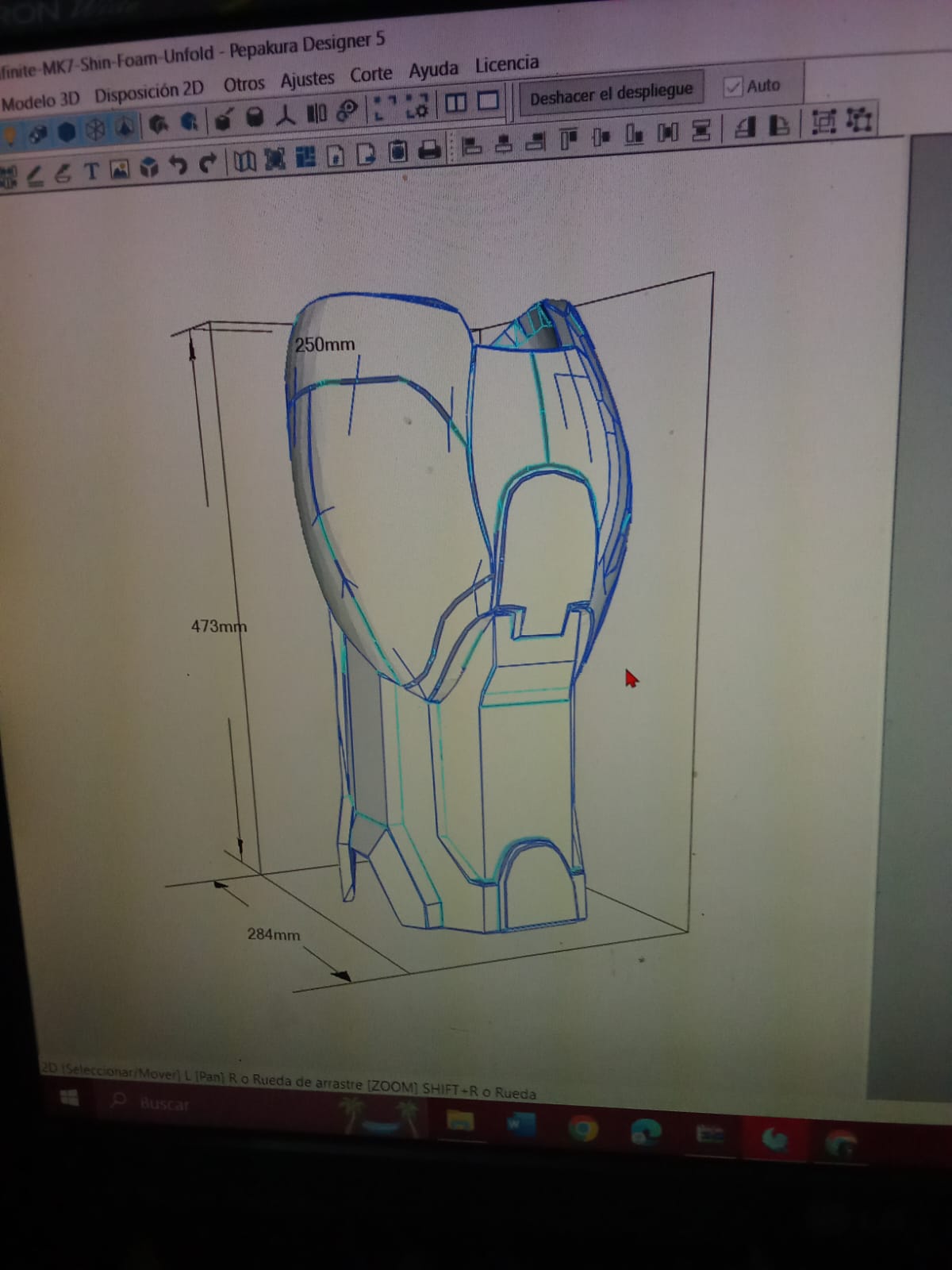Open File Explorer from taskbar
The height and width of the screenshot is (1270, 952).
click(x=460, y=1121)
